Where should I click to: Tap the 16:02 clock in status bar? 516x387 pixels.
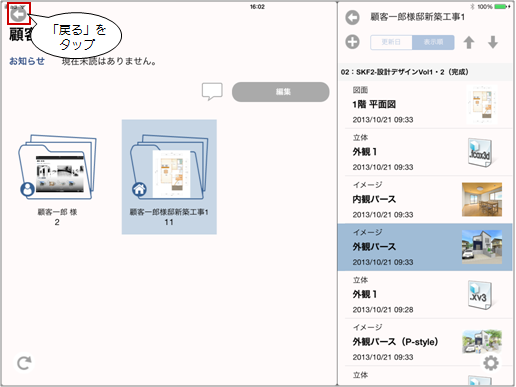point(257,7)
